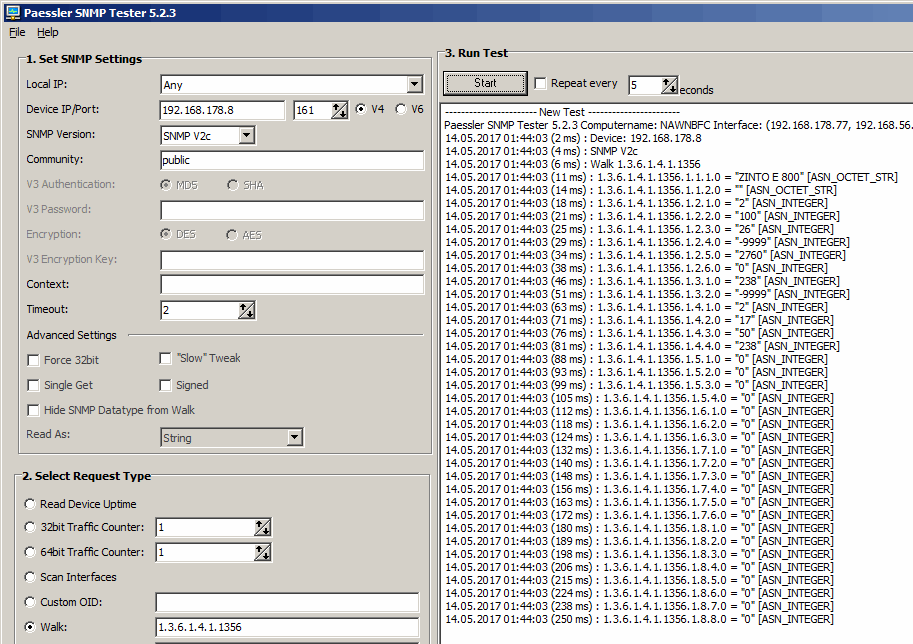Open the SNMP Version dropdown

(x=247, y=136)
